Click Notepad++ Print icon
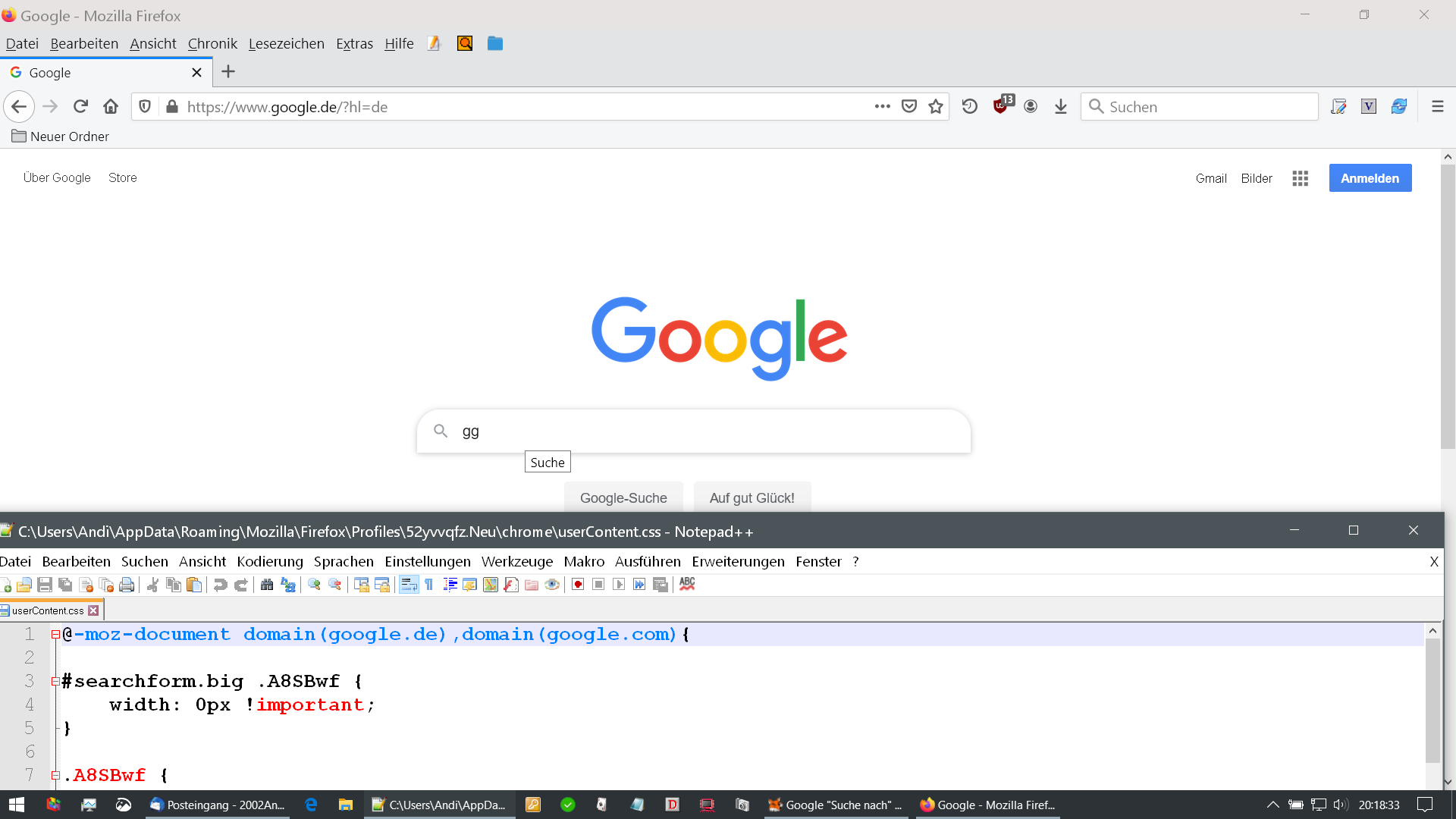This screenshot has width=1456, height=819. coord(127,585)
